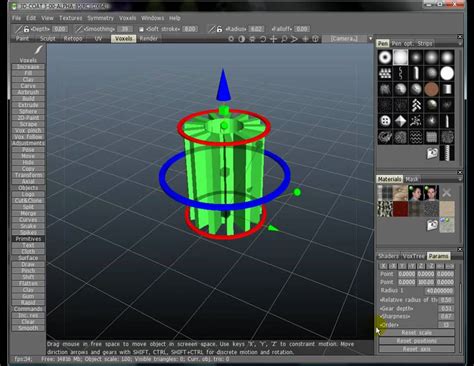Viewport: 474px width, 366px height.
Task: Click the Sharpness slider label
Action: click(395, 316)
